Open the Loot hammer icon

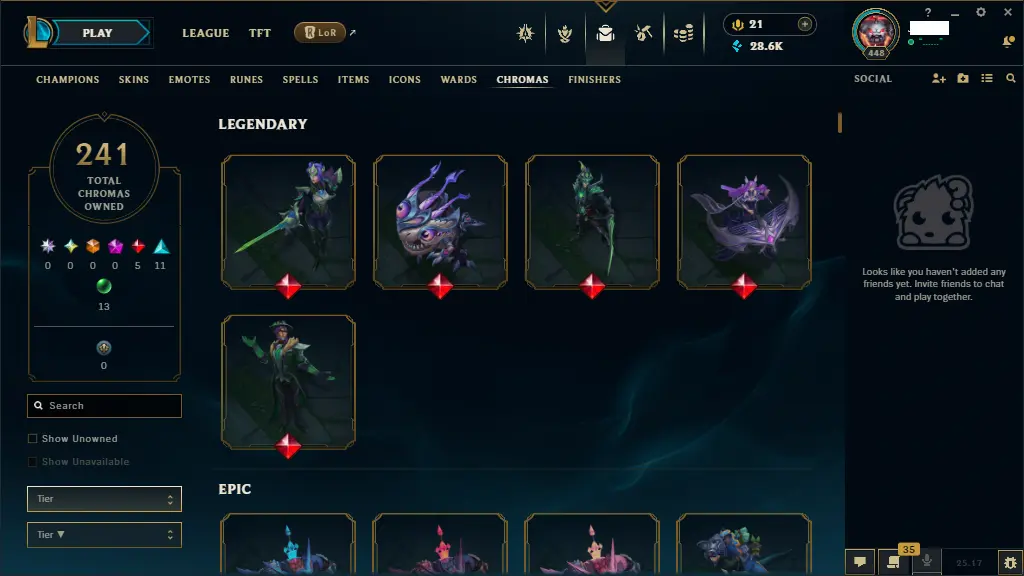click(x=643, y=33)
